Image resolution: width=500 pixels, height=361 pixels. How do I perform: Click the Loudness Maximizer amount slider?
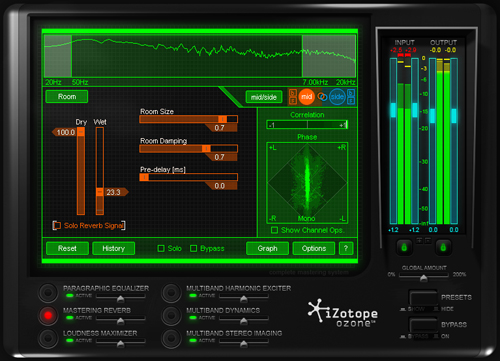tap(121, 342)
